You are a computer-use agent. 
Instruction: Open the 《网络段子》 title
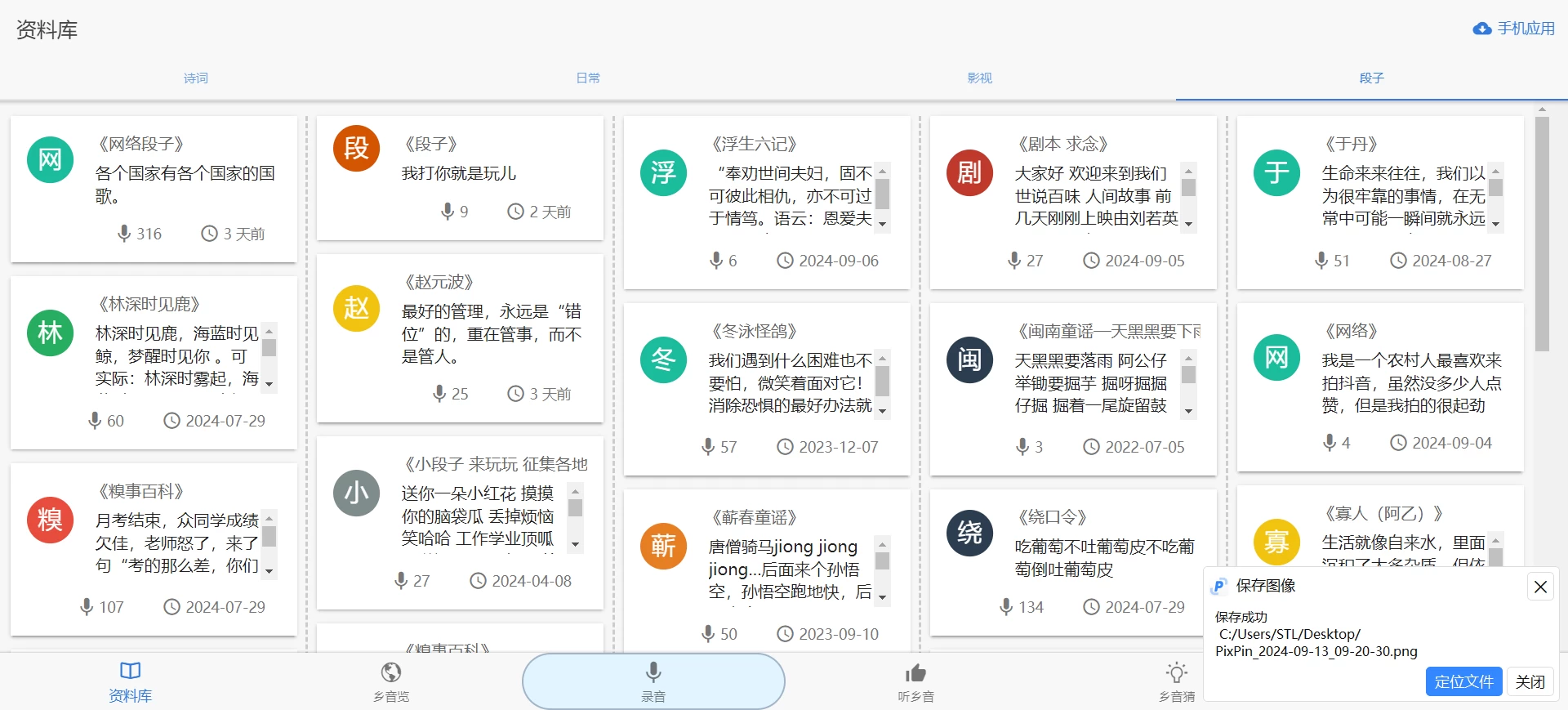[141, 145]
